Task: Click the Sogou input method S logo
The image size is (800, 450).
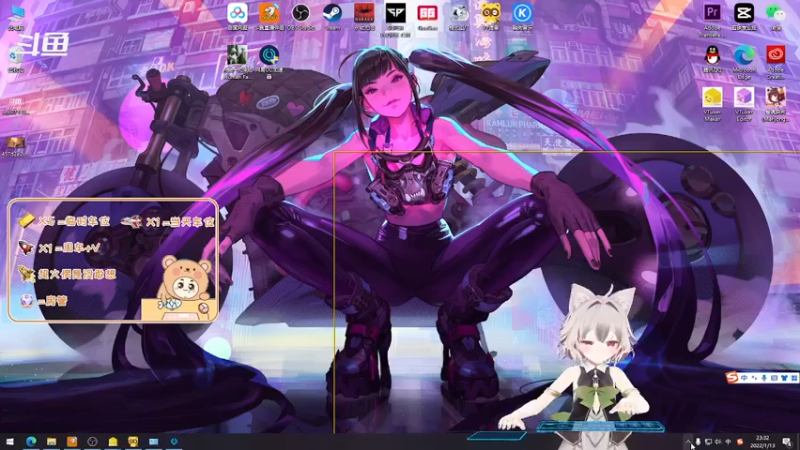Action: [732, 378]
